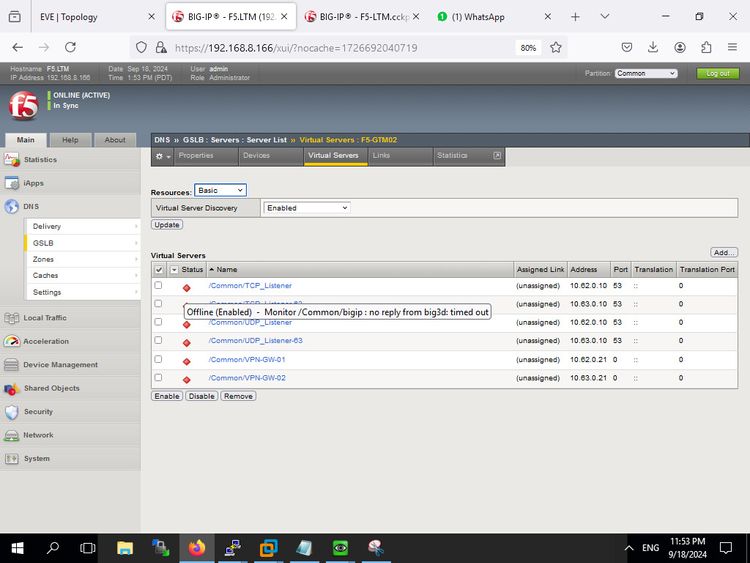Check the VPN-GW-01 row checkbox
Image resolution: width=750 pixels, height=563 pixels.
(158, 359)
